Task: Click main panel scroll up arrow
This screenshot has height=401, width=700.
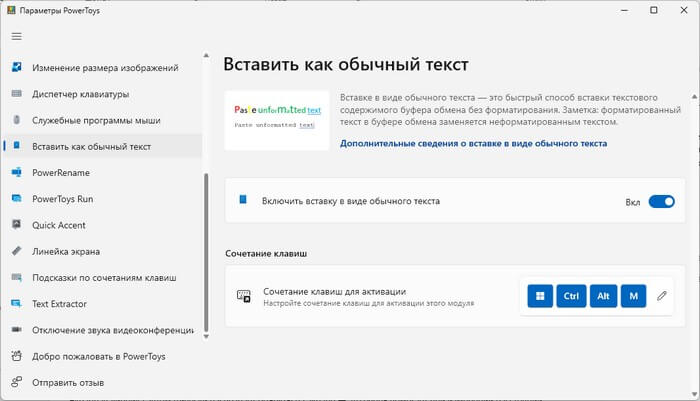Action: point(694,96)
